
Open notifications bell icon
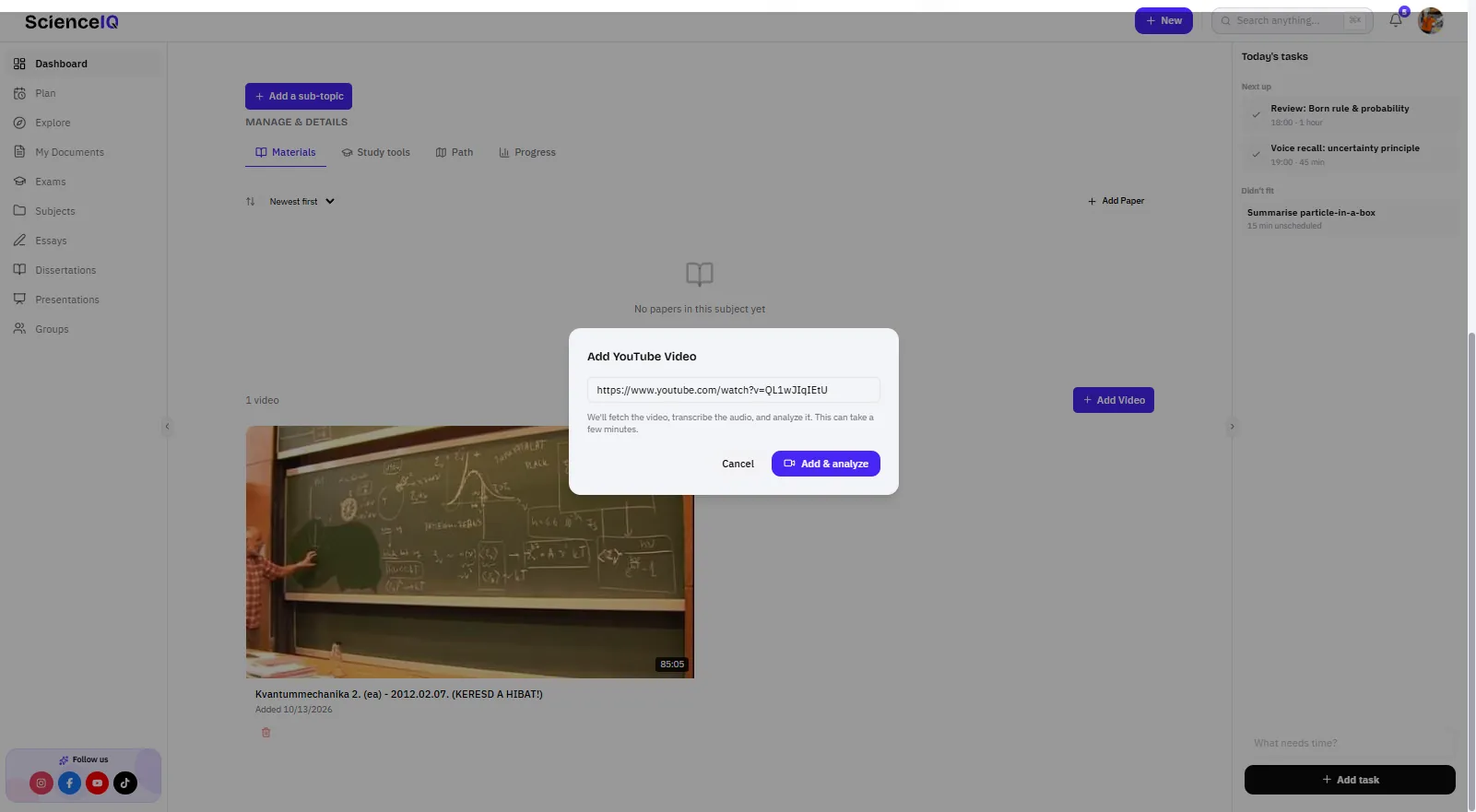[1396, 20]
